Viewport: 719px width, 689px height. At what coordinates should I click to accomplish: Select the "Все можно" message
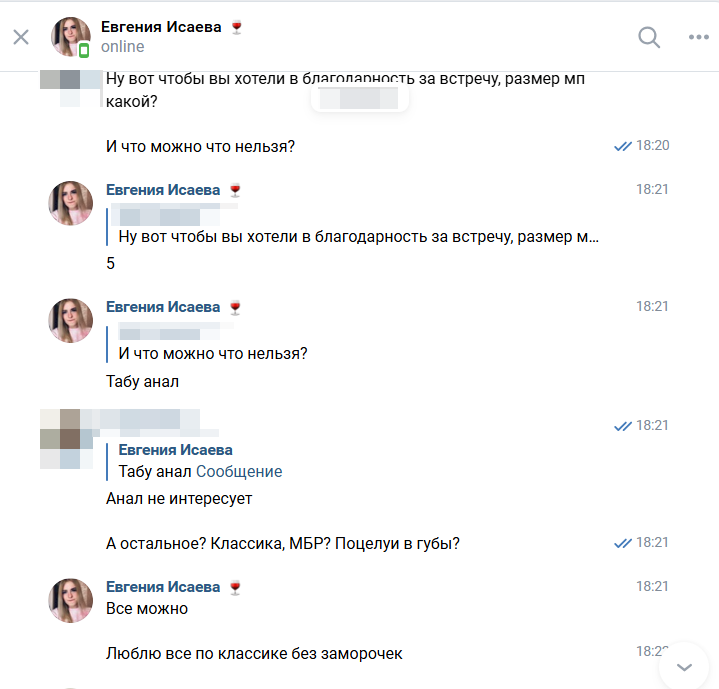tap(147, 608)
